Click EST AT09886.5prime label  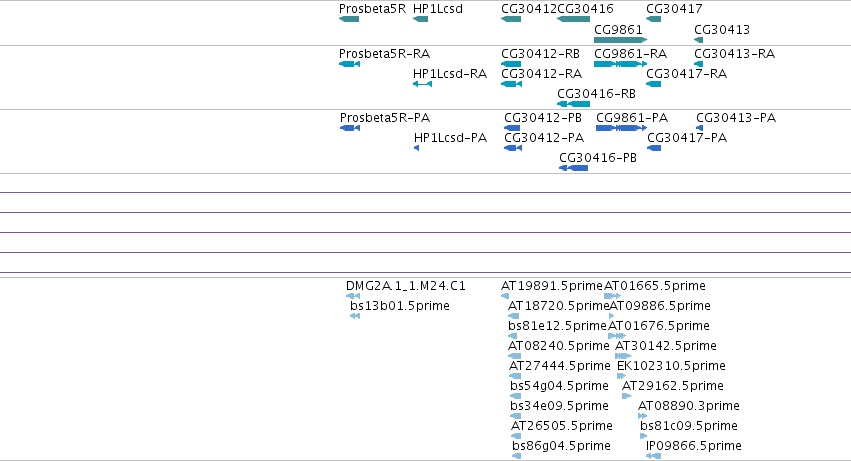[660, 306]
